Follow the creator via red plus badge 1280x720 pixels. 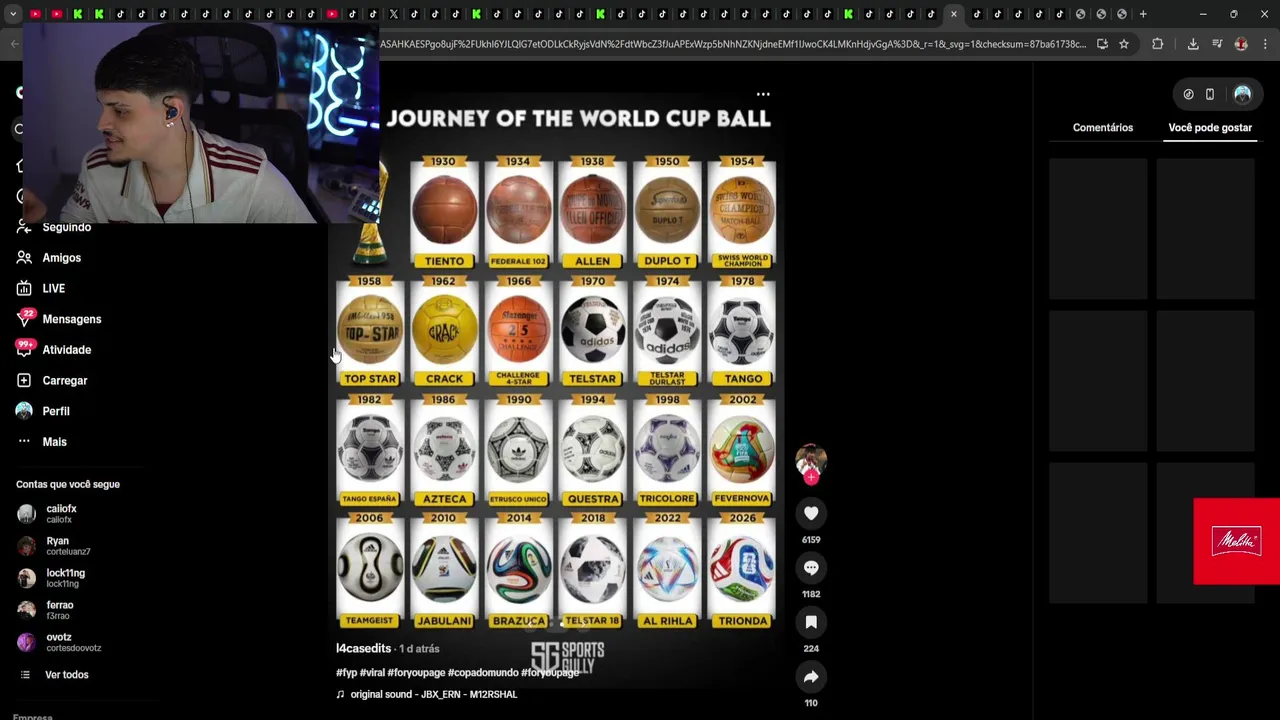(811, 478)
